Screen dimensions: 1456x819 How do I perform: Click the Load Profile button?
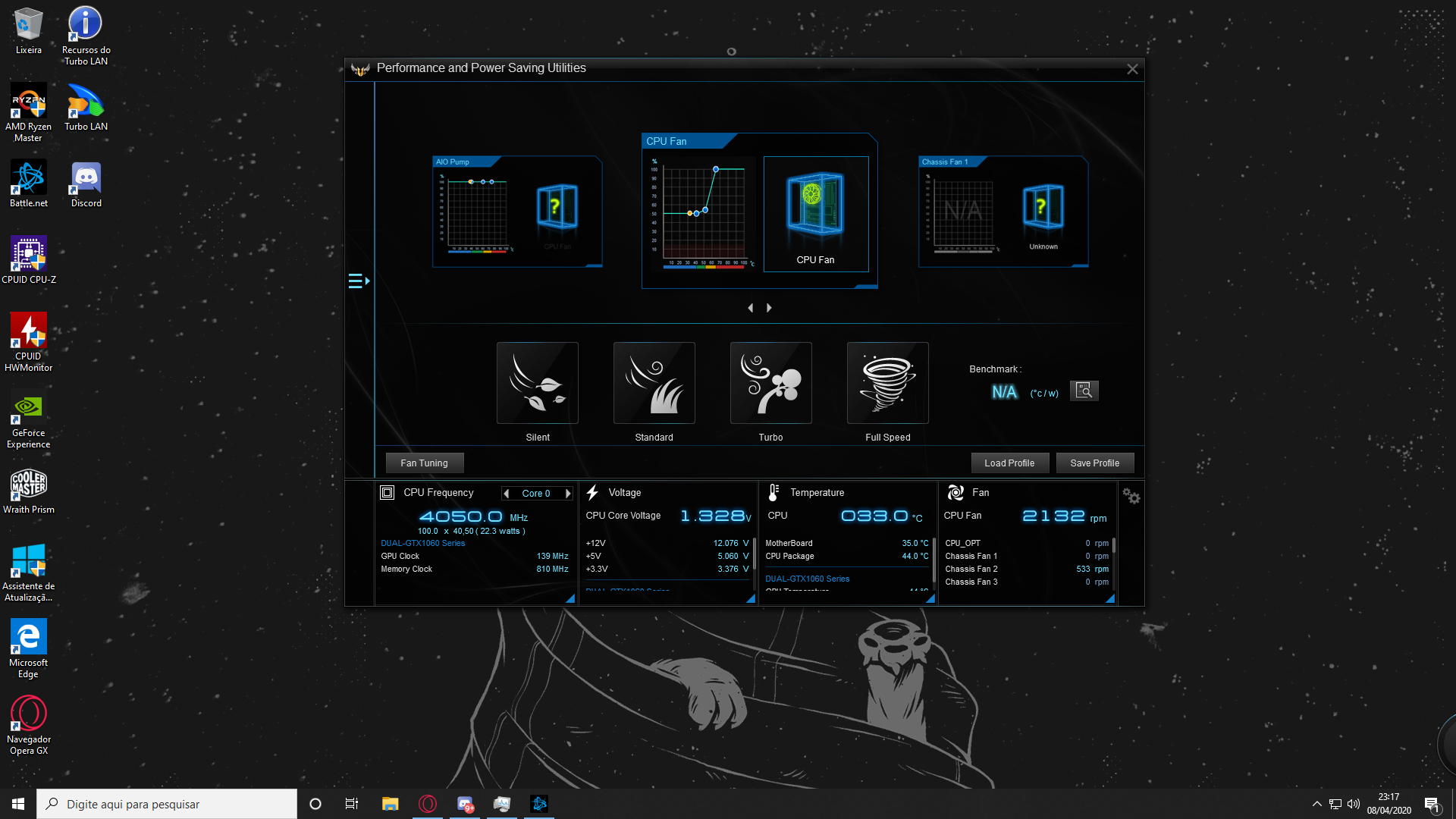point(1009,463)
